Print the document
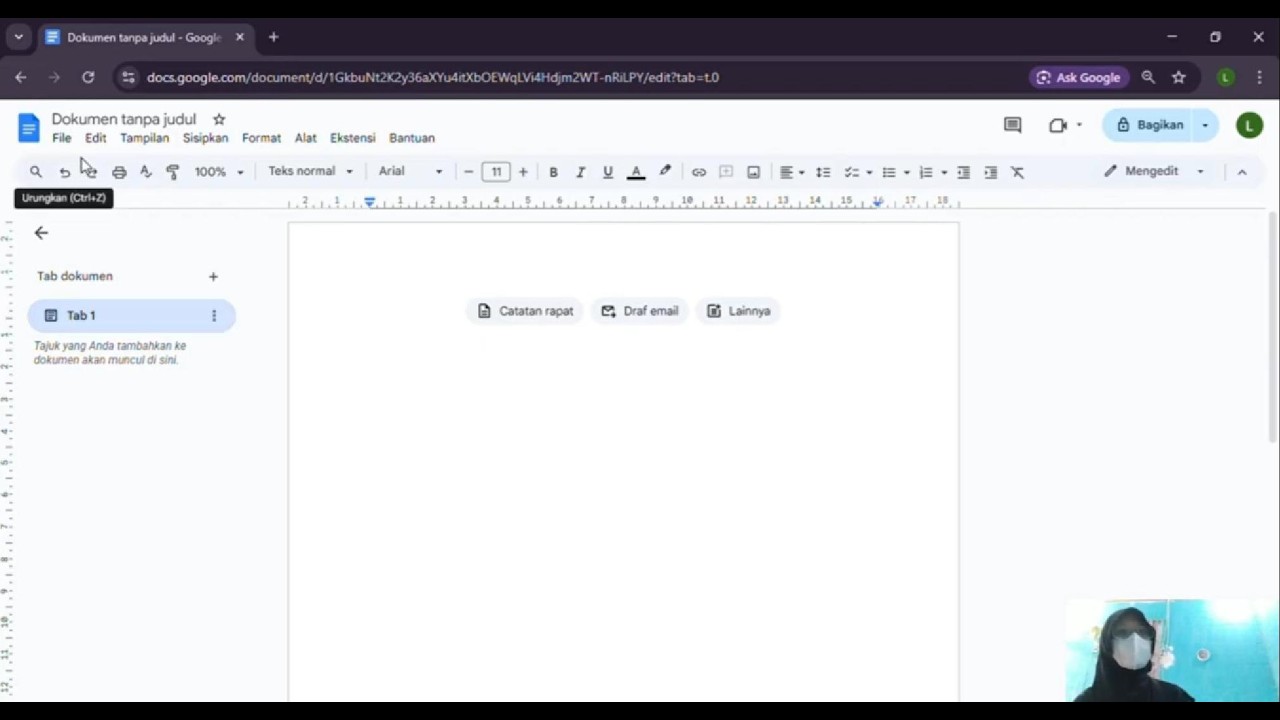 [119, 172]
